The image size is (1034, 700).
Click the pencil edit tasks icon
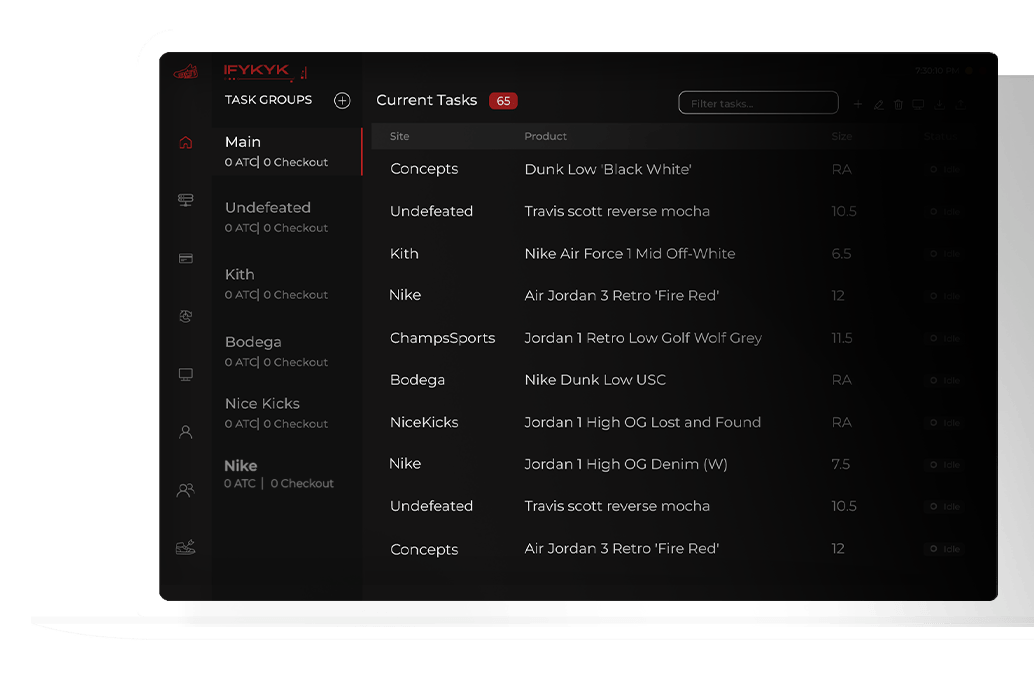pyautogui.click(x=878, y=104)
